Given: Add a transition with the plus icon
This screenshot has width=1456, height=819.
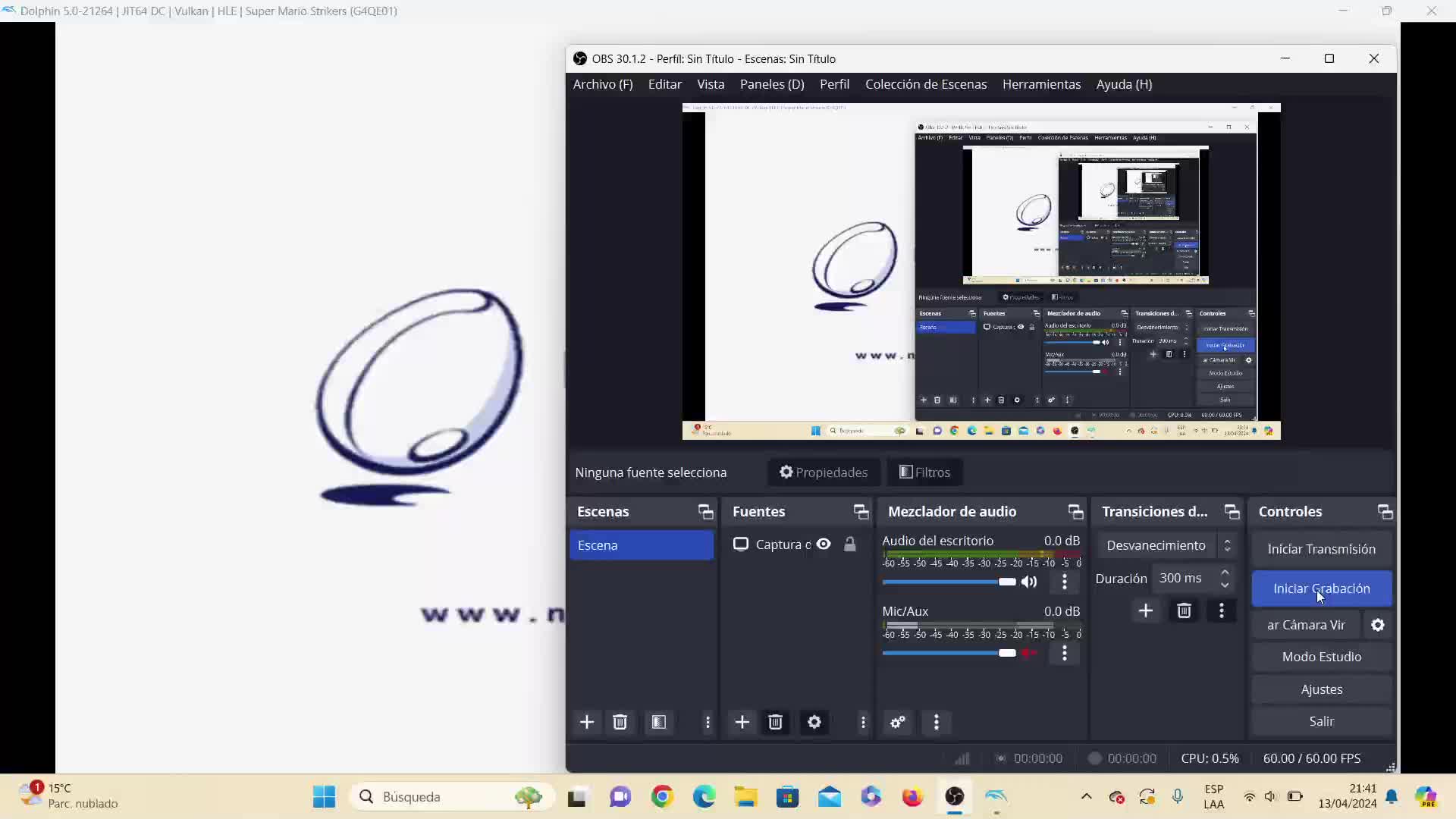Looking at the screenshot, I should [1146, 610].
